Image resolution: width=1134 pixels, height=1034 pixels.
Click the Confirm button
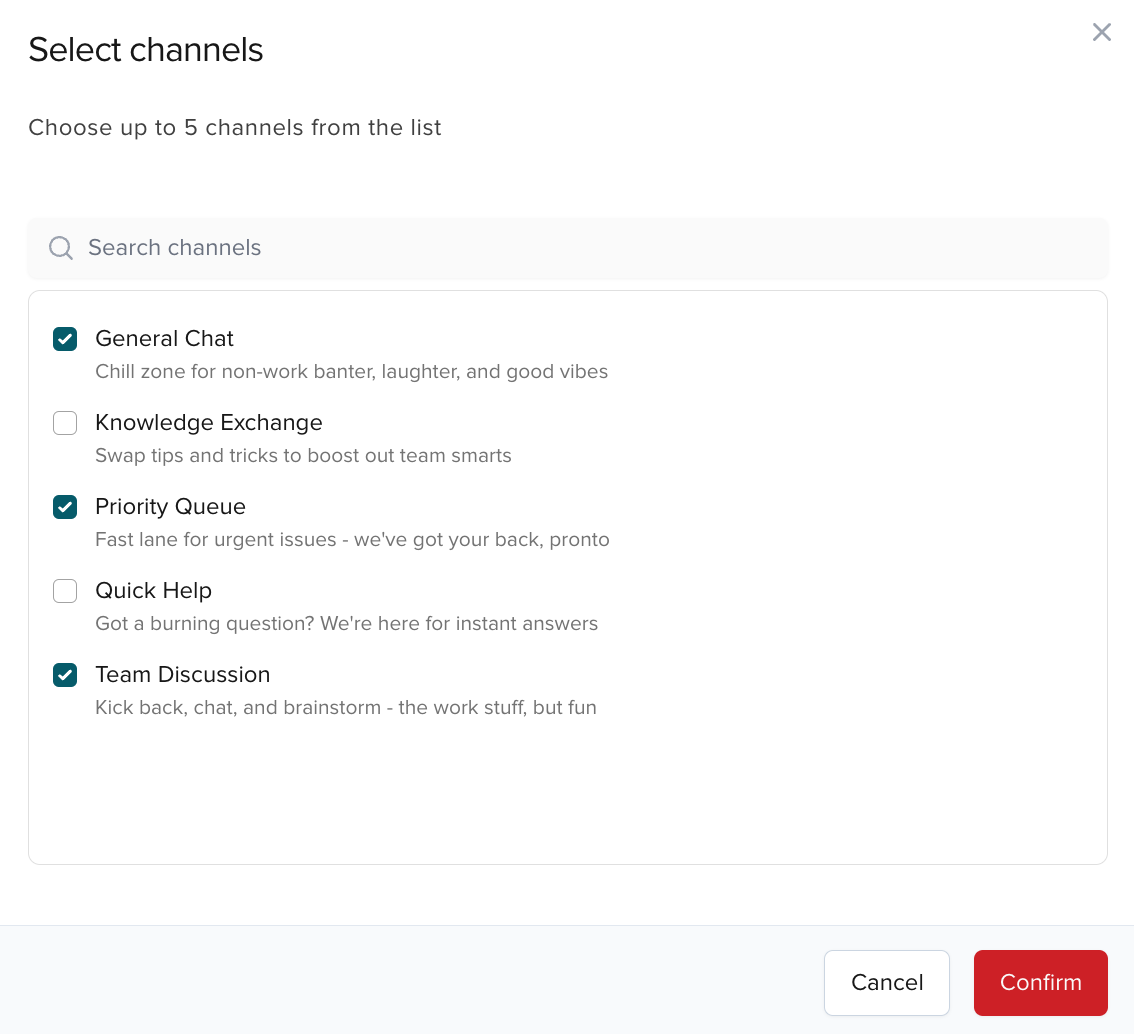(x=1040, y=983)
